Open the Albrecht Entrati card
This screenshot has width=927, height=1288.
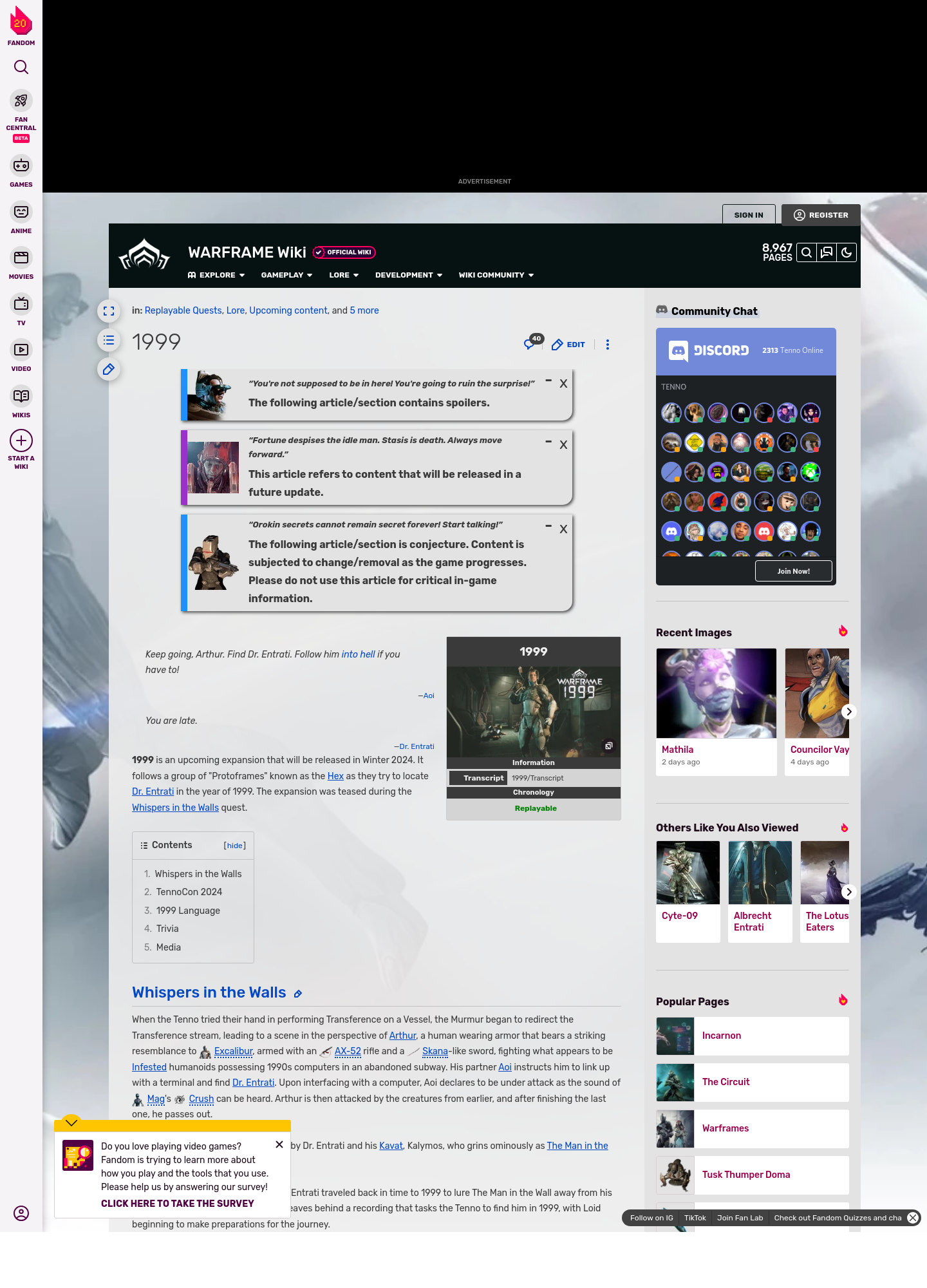760,891
